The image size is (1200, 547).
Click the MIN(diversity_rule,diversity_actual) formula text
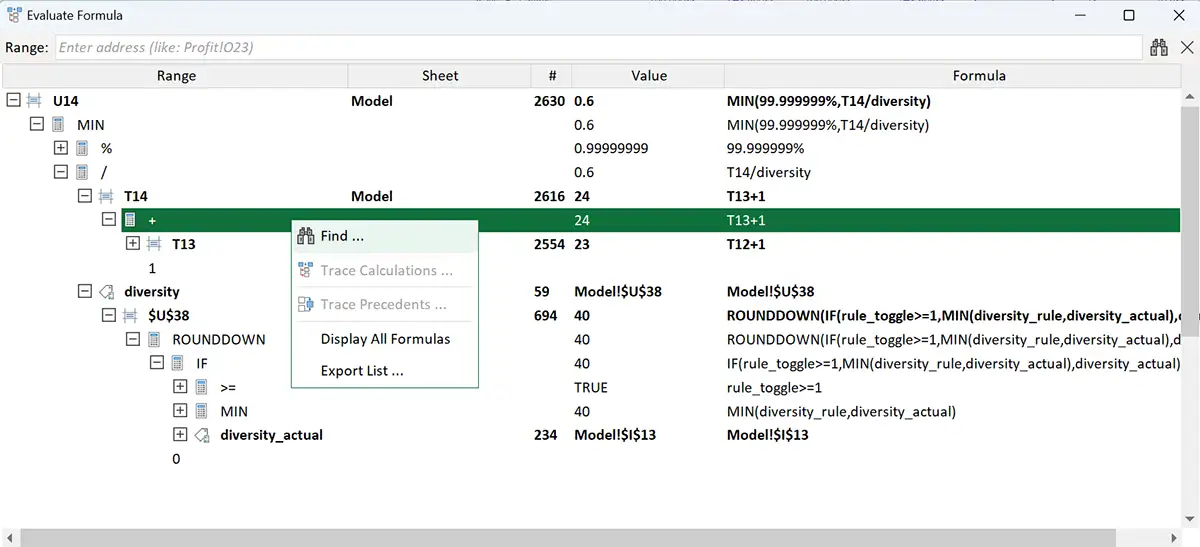pos(841,411)
